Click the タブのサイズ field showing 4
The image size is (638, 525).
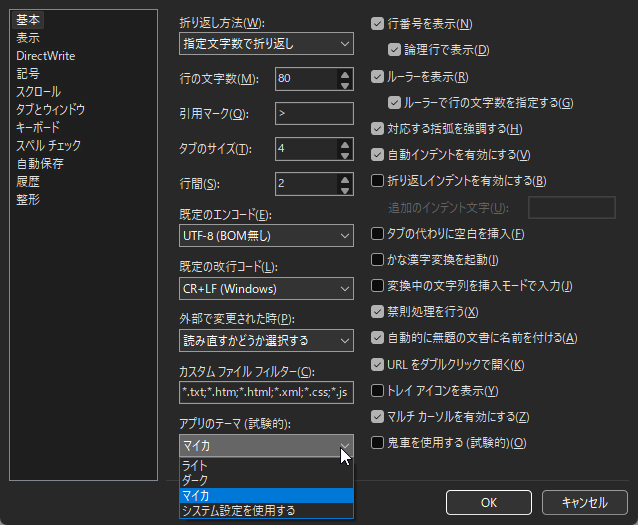click(x=306, y=149)
